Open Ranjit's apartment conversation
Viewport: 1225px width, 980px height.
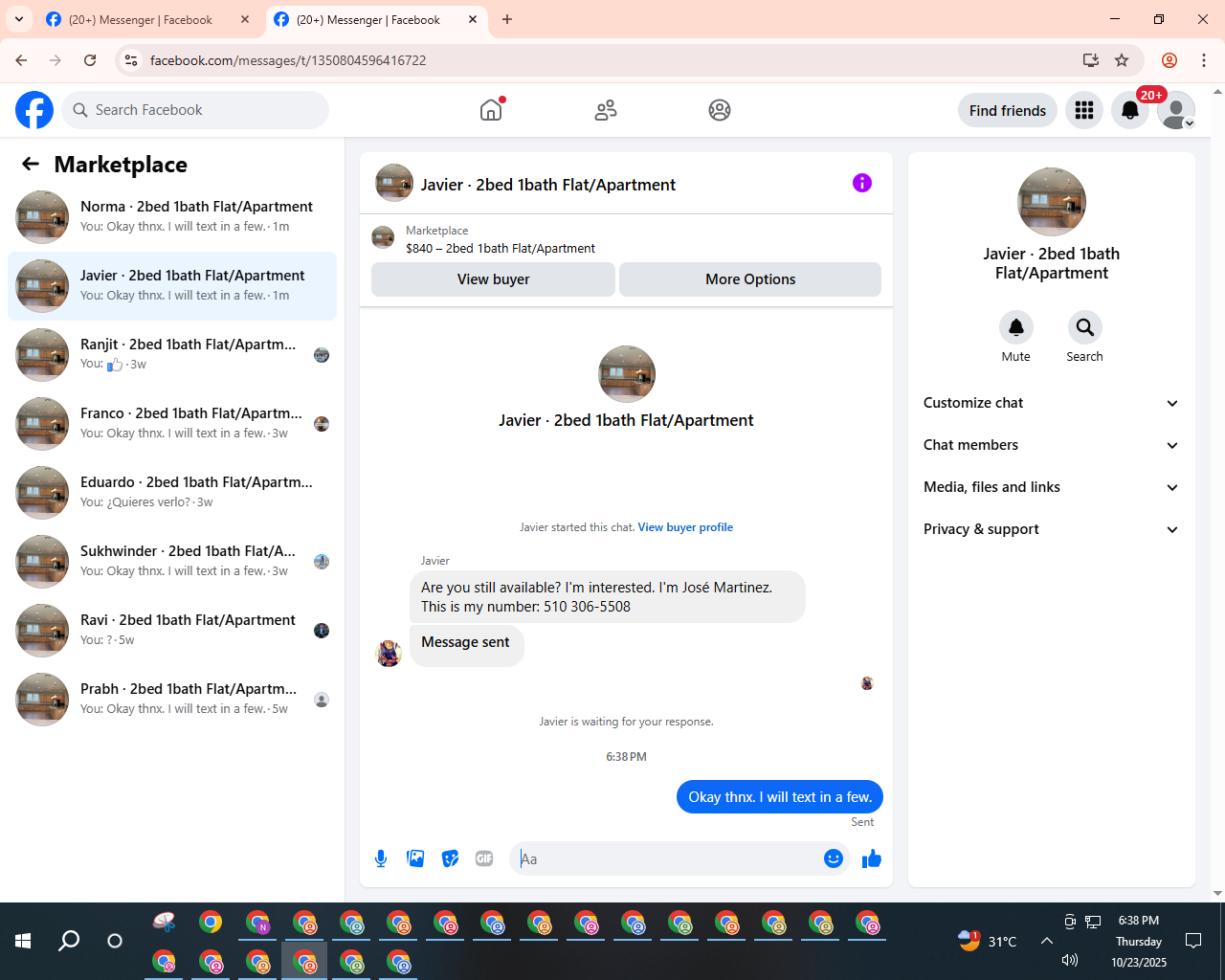point(172,355)
